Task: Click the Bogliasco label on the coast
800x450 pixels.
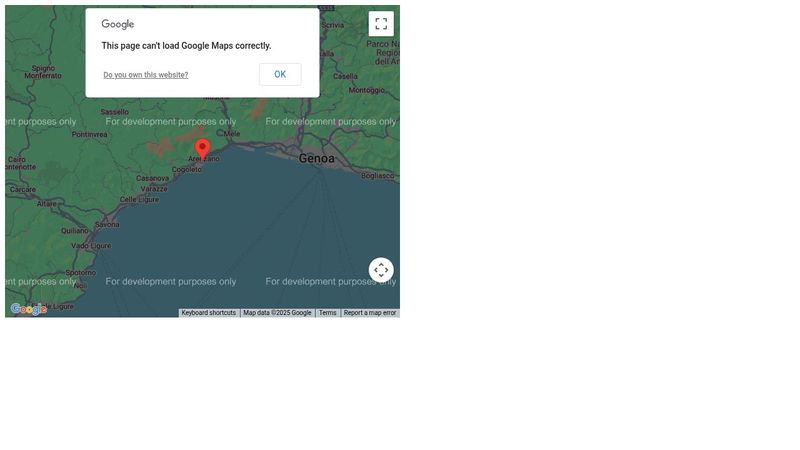Action: coord(377,176)
